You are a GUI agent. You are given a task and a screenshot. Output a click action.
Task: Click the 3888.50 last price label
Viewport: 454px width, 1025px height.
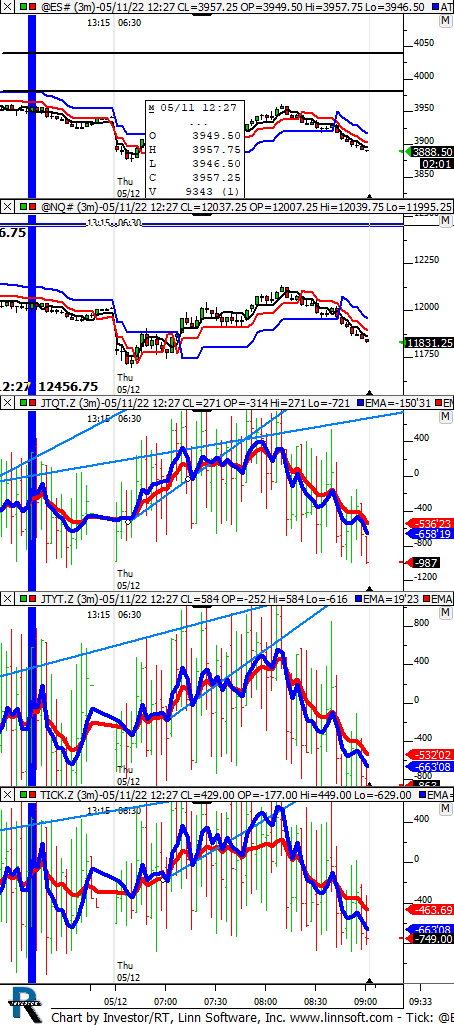[x=429, y=152]
